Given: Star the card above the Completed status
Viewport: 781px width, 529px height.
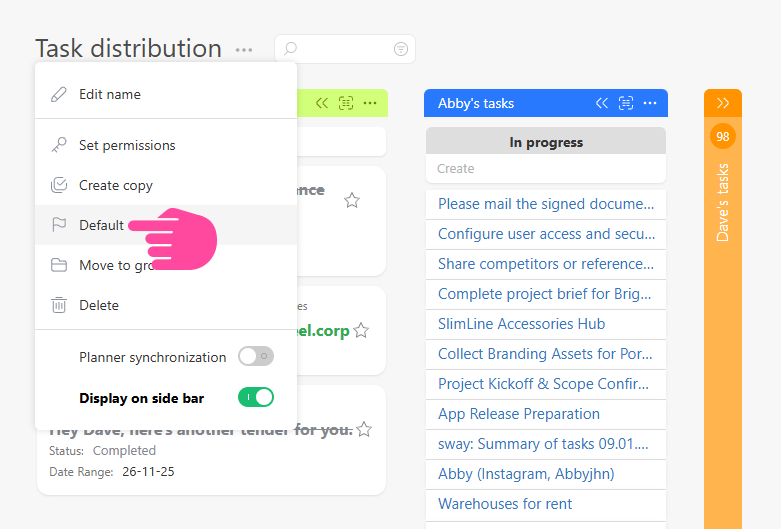Looking at the screenshot, I should click(364, 429).
